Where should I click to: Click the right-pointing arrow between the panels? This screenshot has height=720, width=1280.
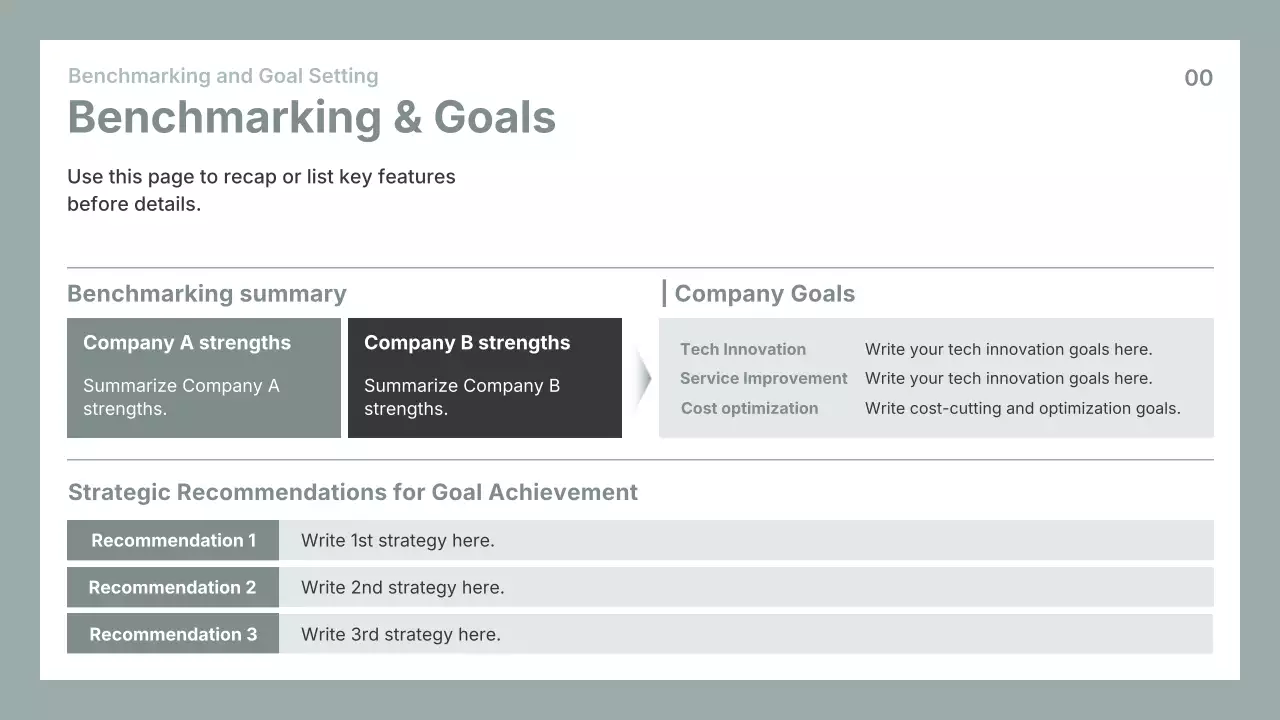tap(643, 379)
